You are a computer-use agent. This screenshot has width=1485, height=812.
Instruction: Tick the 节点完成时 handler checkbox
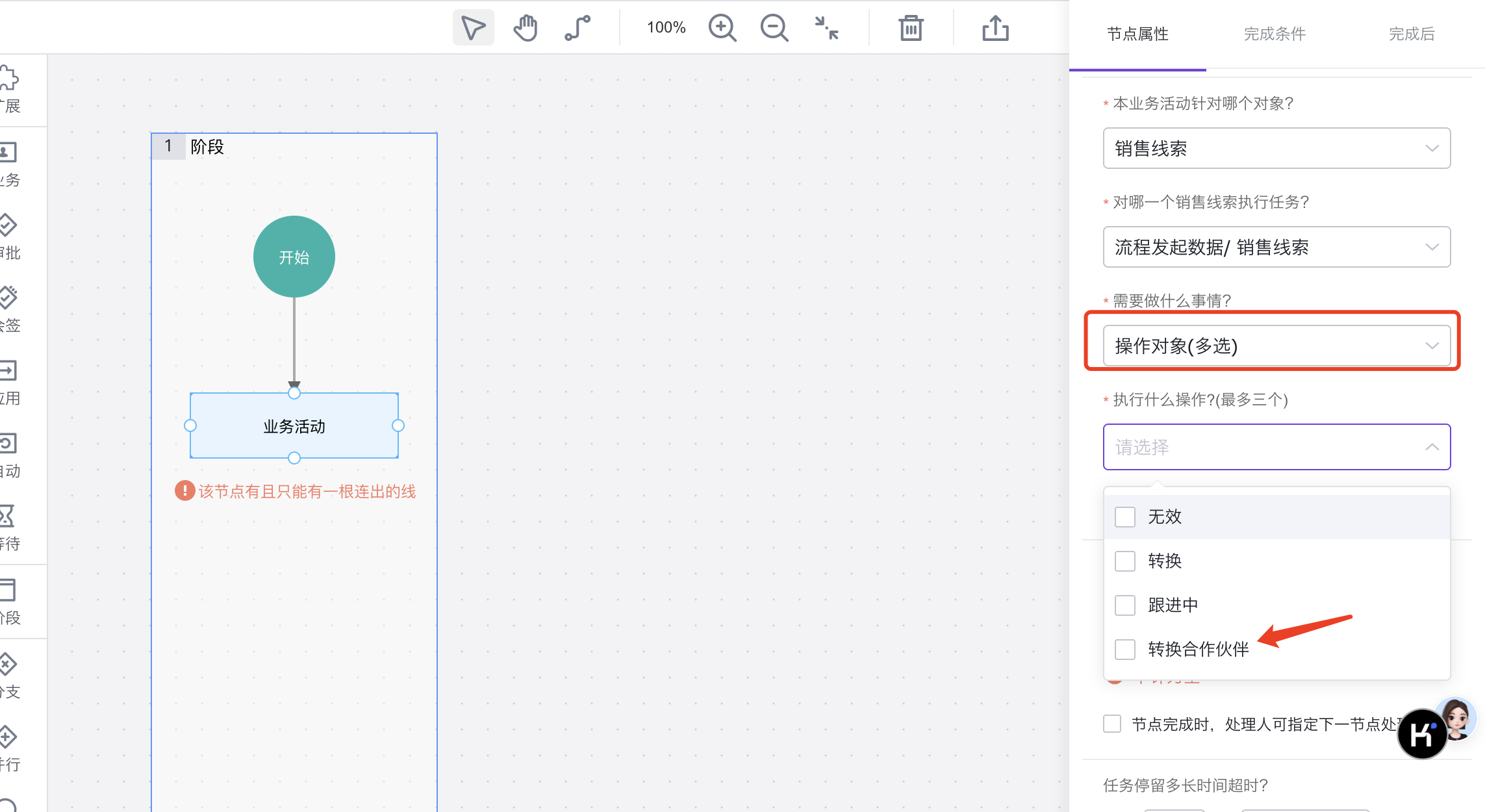point(1112,724)
